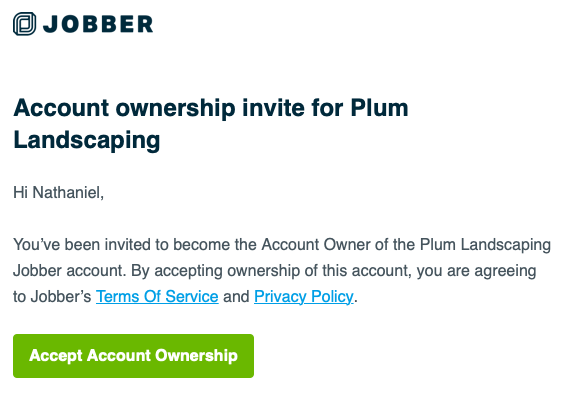
Task: Open the Privacy Policy link
Action: 304,296
